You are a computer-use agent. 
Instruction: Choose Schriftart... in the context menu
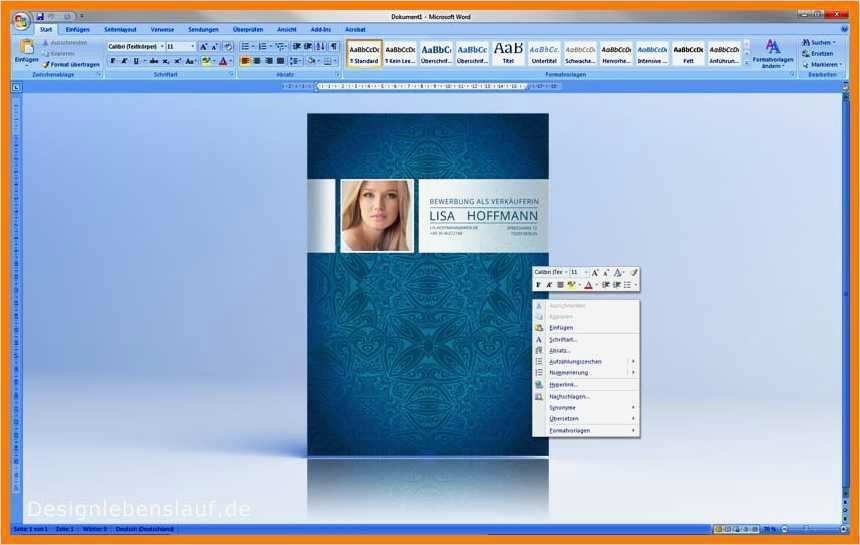point(586,340)
